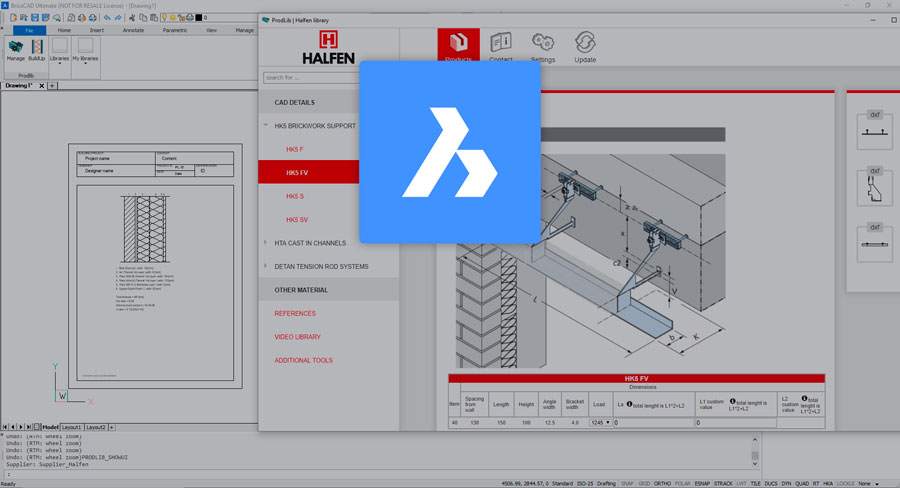Select HK5 F product
900x488 pixels.
coord(294,149)
